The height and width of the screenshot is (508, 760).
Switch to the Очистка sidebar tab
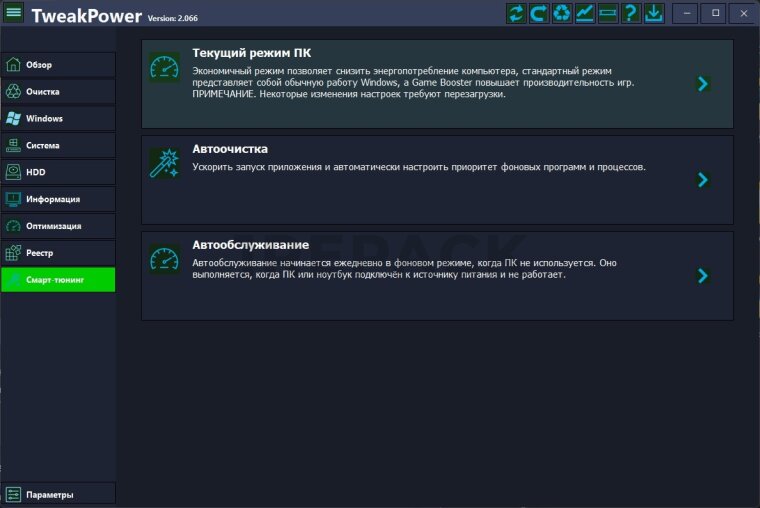click(x=58, y=92)
